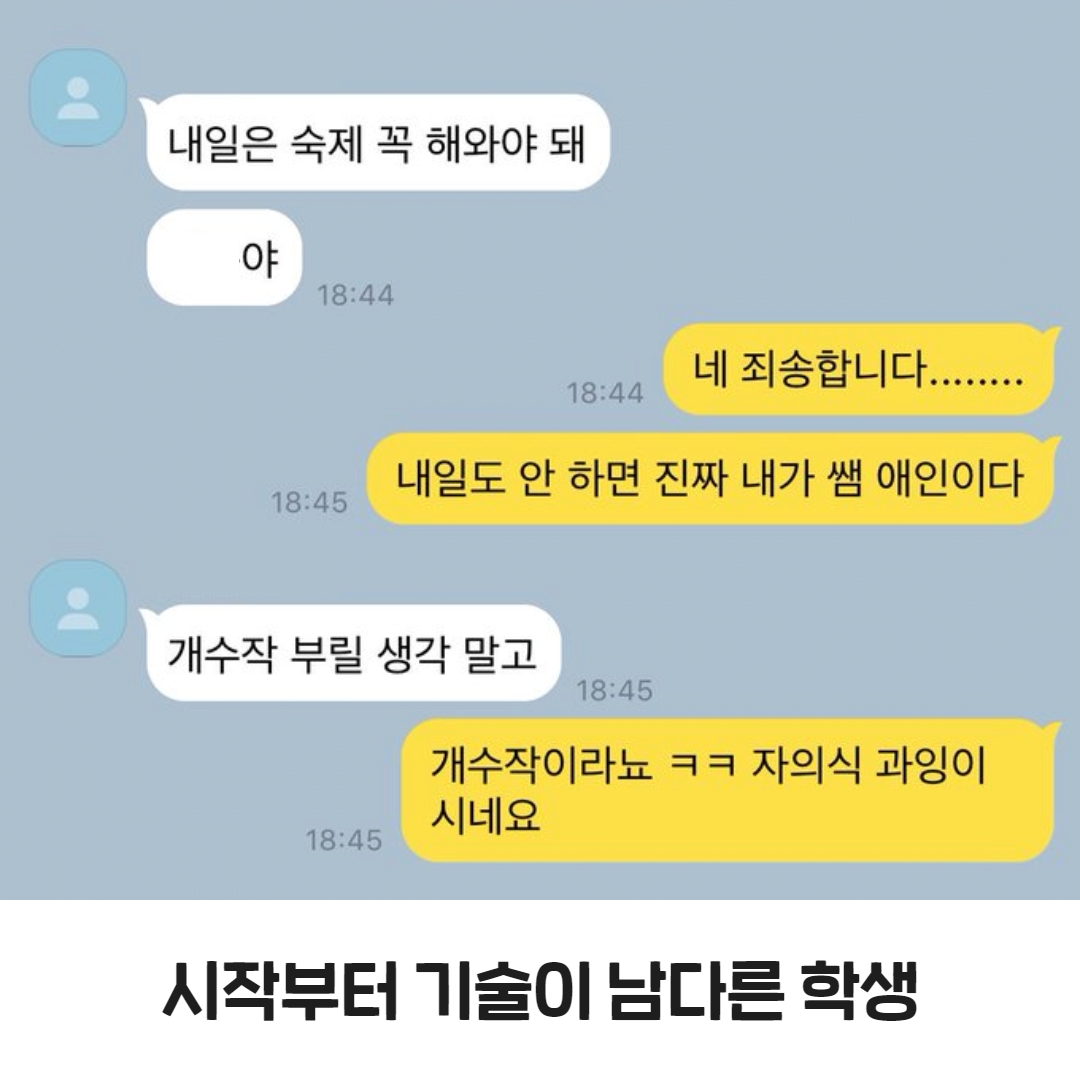Click '시네요' on the last message's second line
Image resolution: width=1080 pixels, height=1080 pixels.
pyautogui.click(x=486, y=816)
